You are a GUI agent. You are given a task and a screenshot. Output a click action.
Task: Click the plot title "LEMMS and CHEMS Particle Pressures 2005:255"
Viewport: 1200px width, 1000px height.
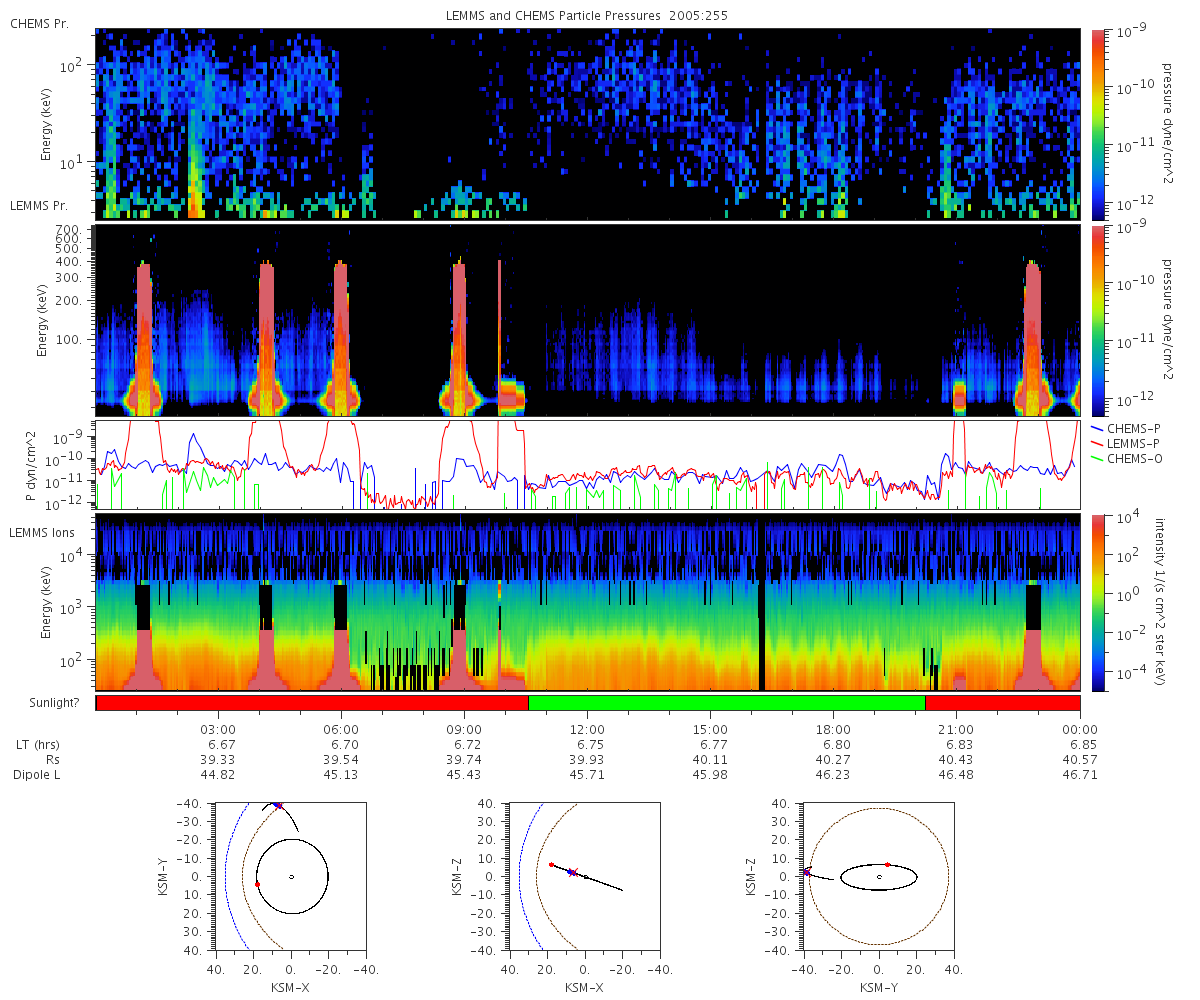coord(588,16)
